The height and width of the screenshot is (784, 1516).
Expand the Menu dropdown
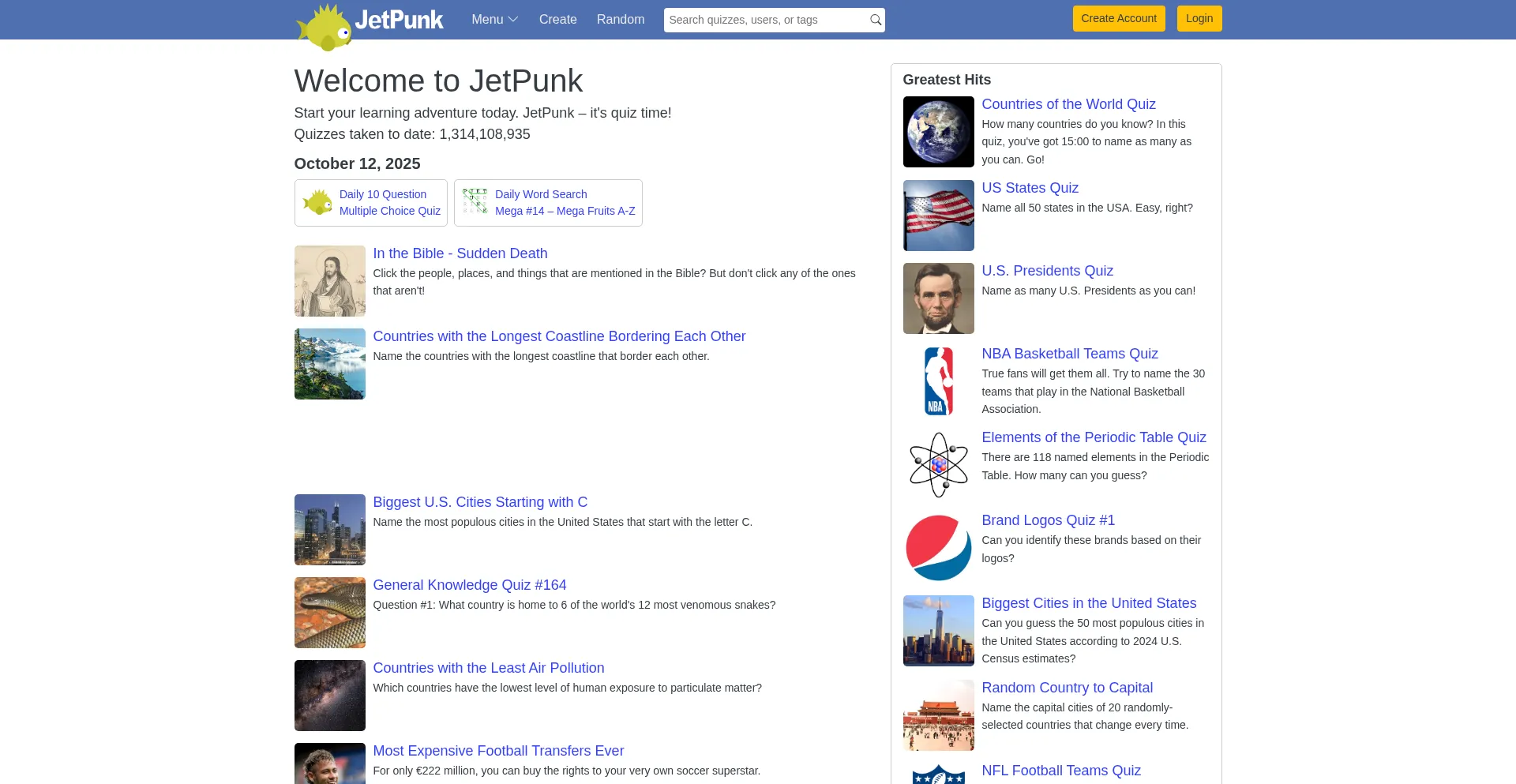click(494, 20)
